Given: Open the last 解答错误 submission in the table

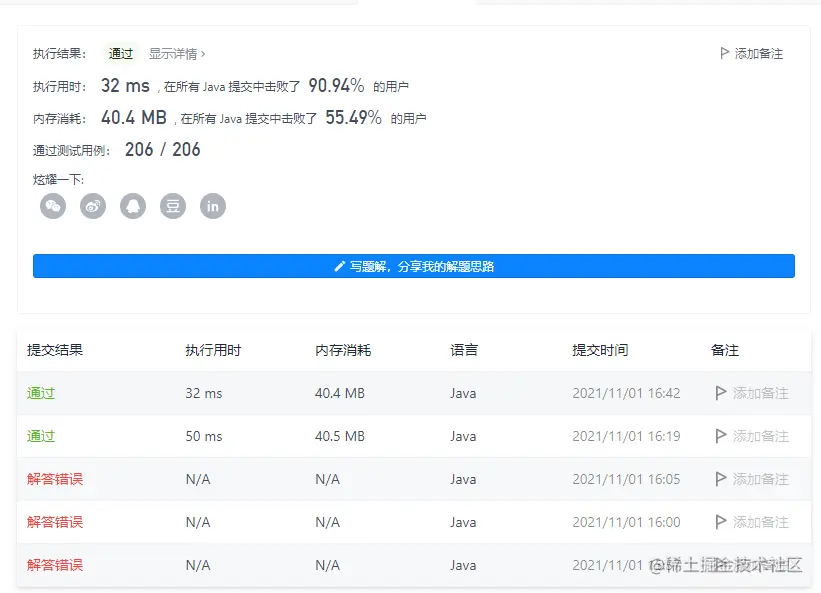Looking at the screenshot, I should click(x=55, y=565).
